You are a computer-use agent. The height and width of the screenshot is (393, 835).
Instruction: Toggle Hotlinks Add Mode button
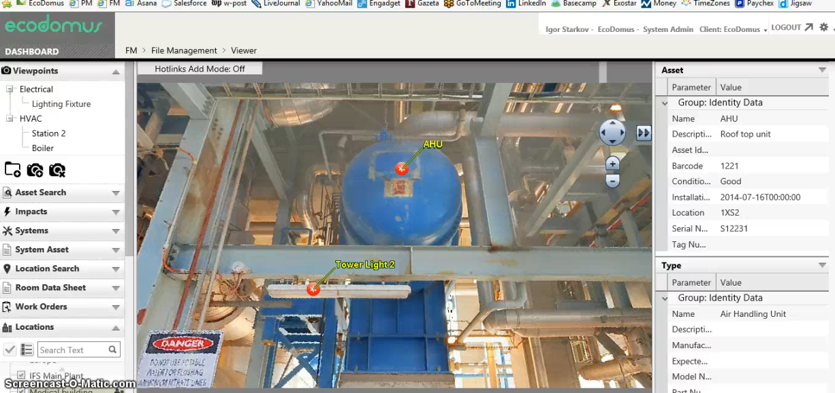200,69
